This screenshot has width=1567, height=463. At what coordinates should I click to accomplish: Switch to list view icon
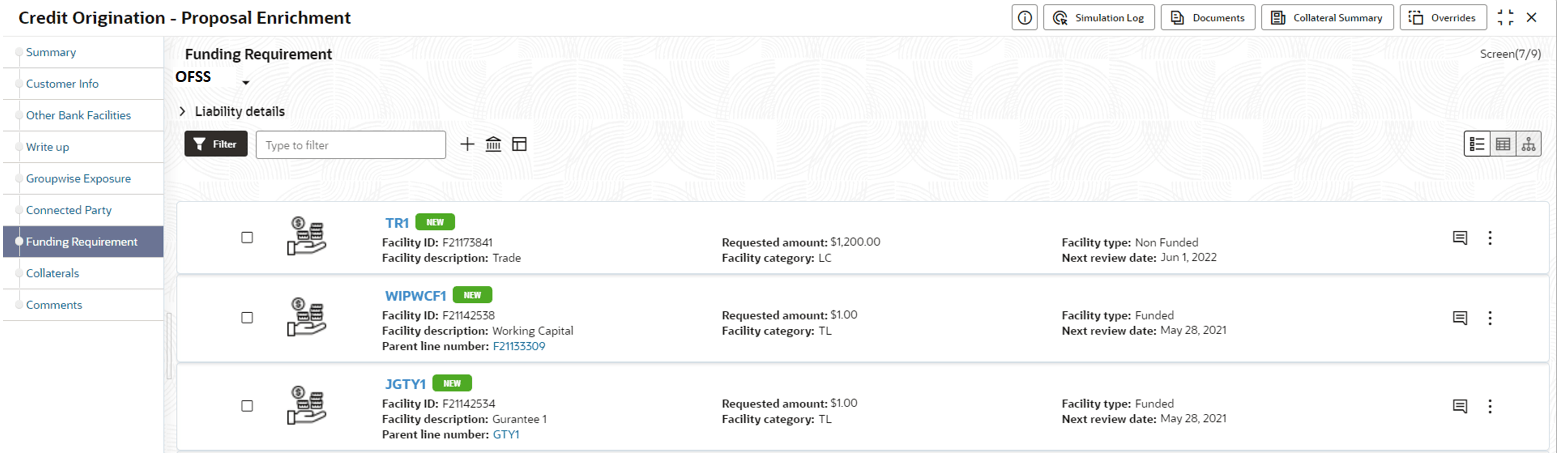point(1477,144)
